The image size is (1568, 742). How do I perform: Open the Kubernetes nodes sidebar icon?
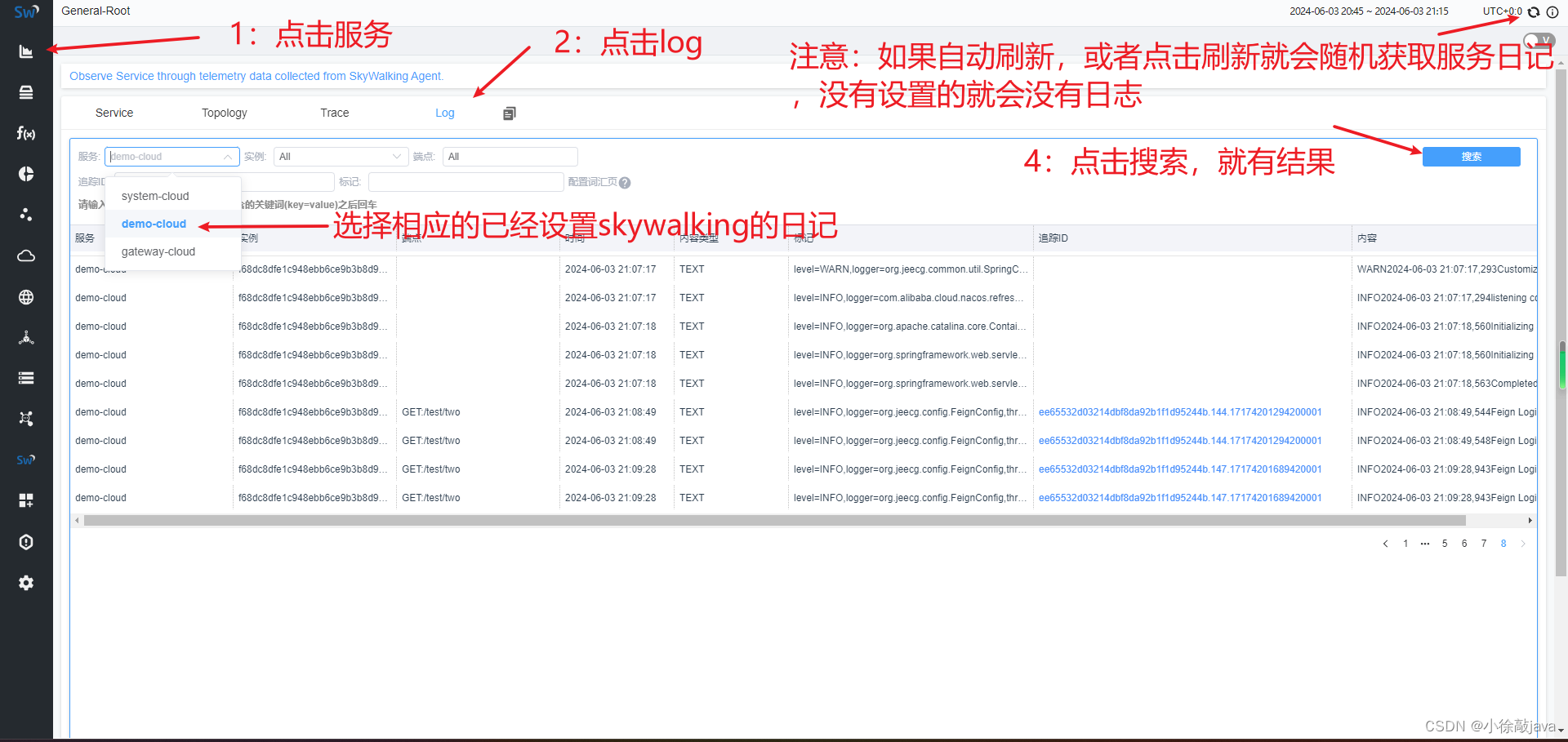click(26, 337)
